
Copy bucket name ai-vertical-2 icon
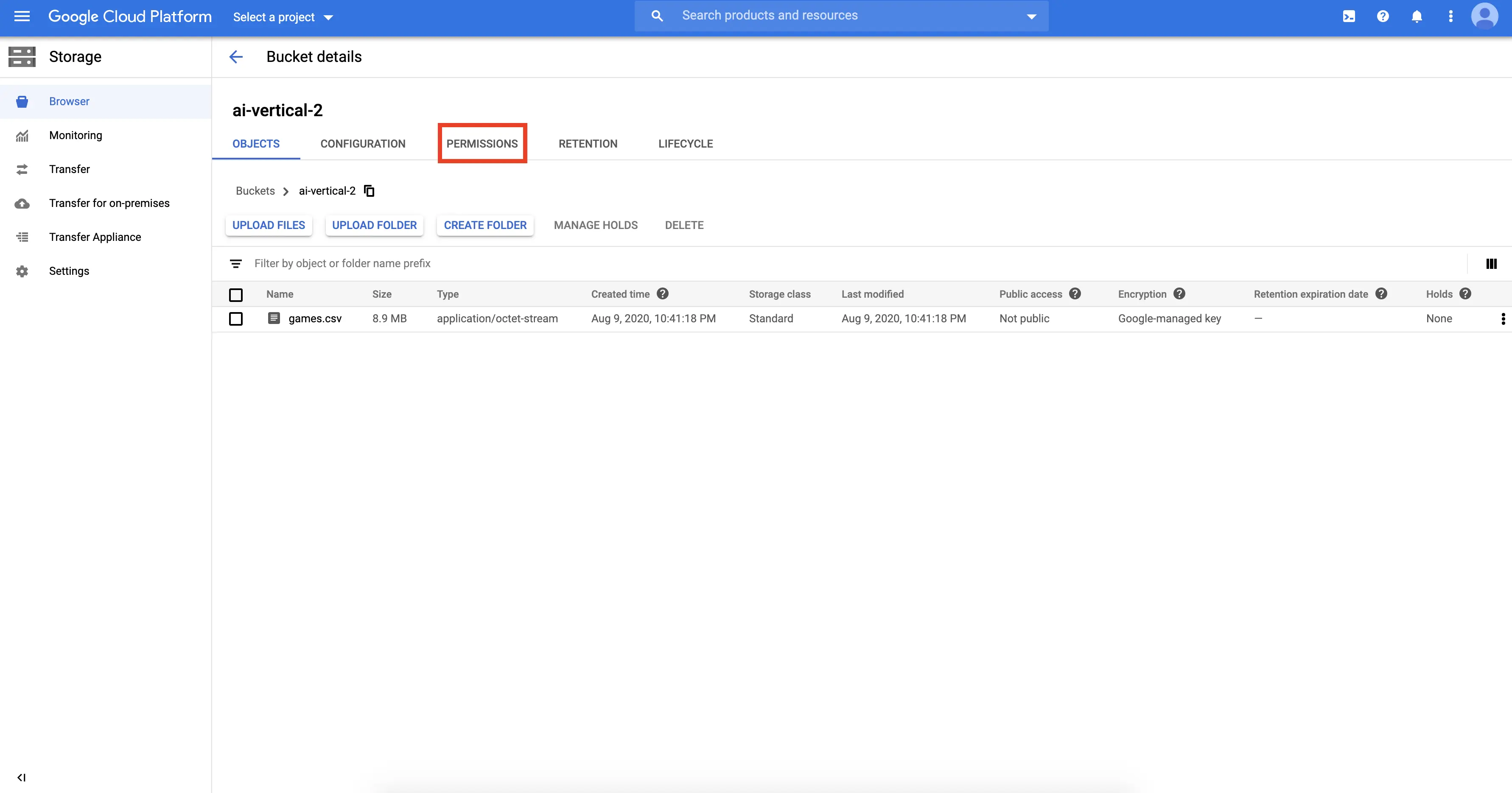(x=369, y=191)
